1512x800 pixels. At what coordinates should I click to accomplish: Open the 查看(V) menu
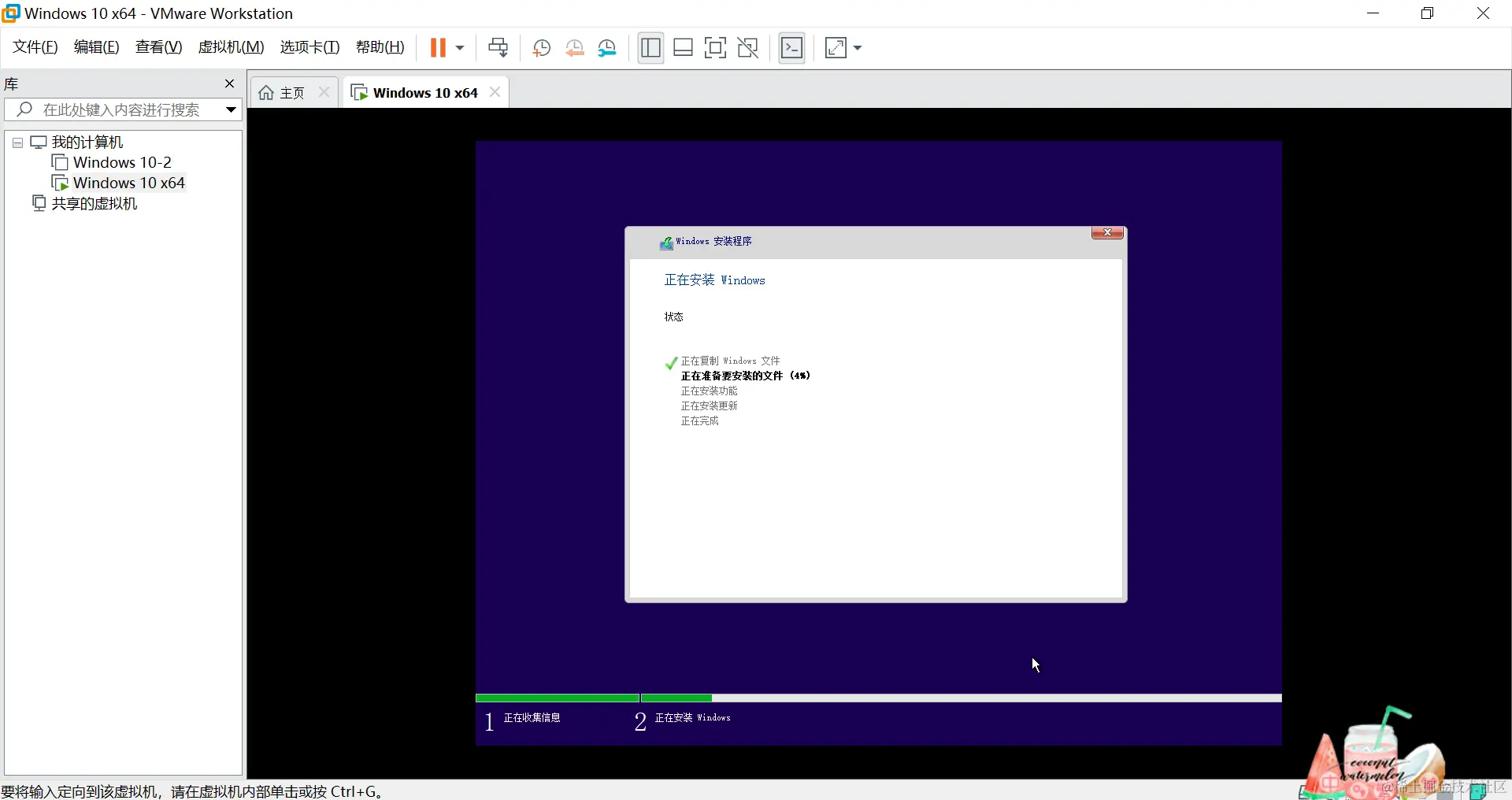point(158,47)
